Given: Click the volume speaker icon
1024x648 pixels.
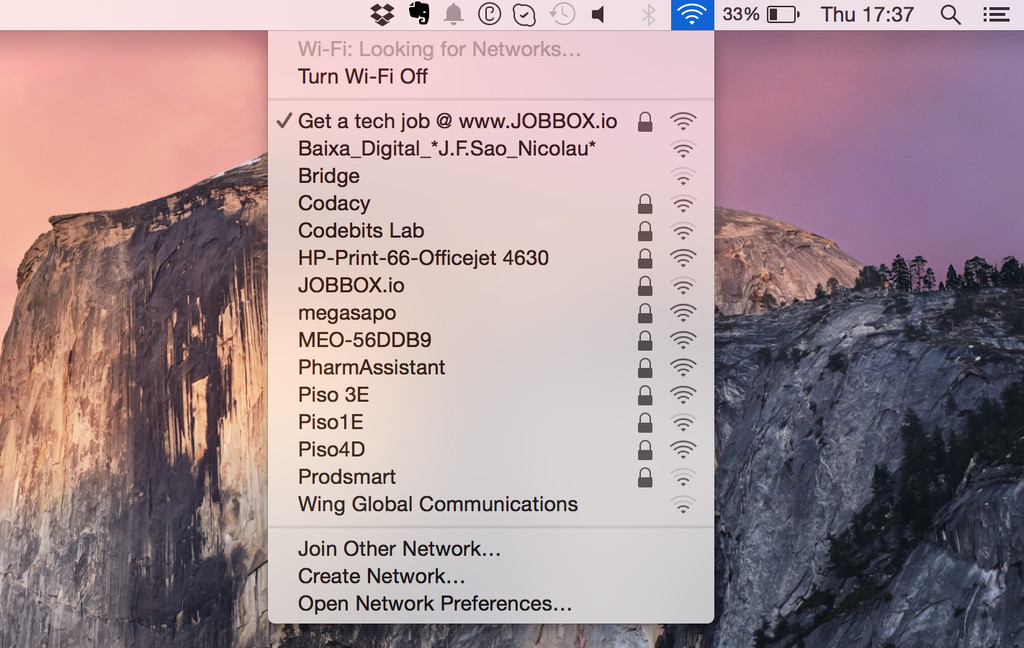Looking at the screenshot, I should [x=598, y=14].
